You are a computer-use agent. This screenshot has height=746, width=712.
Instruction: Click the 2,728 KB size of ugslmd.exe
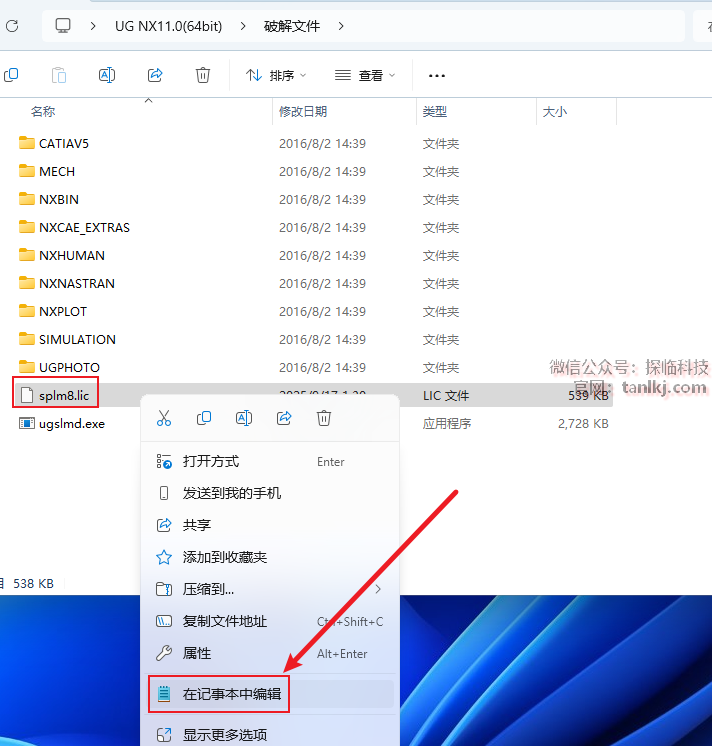[x=583, y=423]
